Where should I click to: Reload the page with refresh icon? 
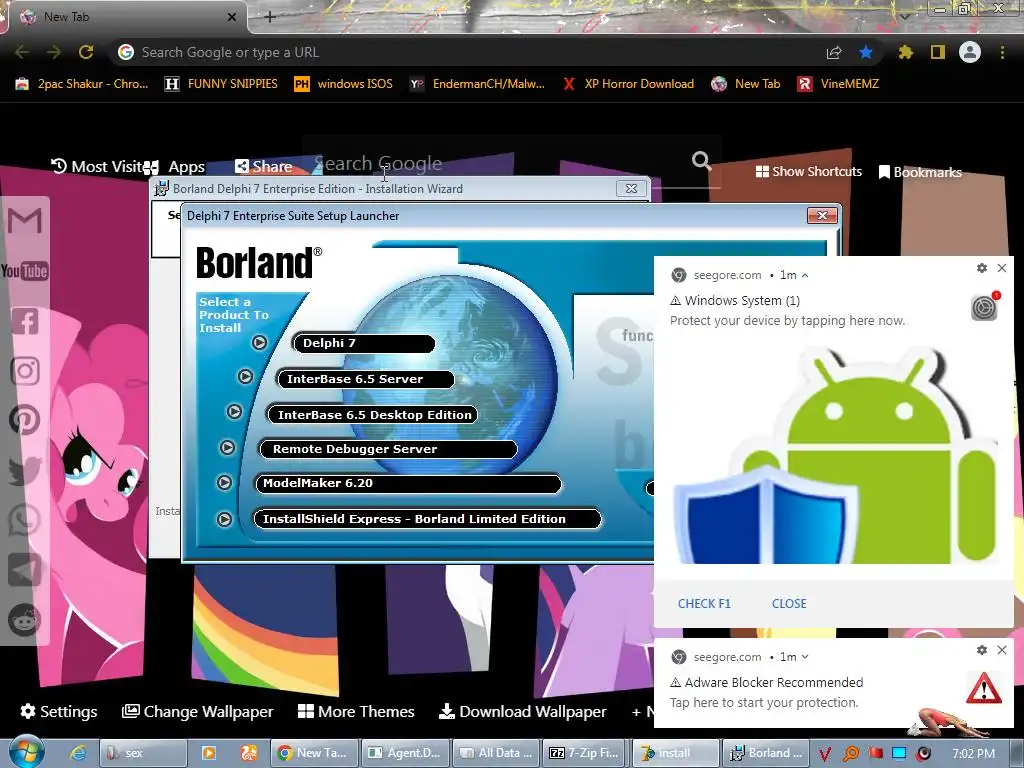pos(86,52)
